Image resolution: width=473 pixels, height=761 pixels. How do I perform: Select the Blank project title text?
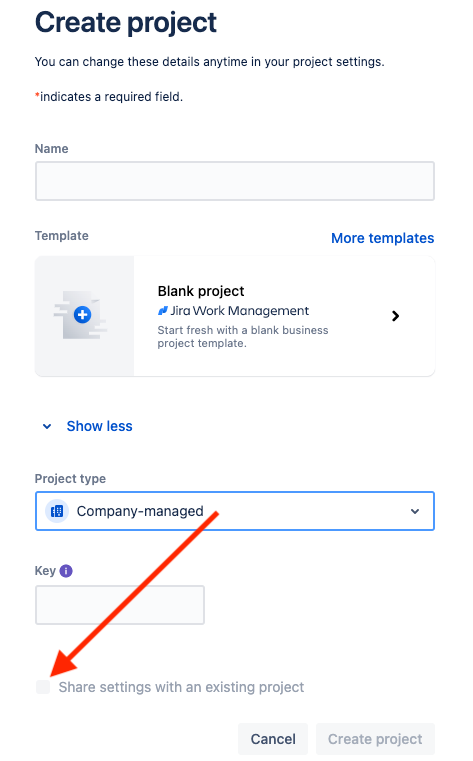[x=201, y=291]
